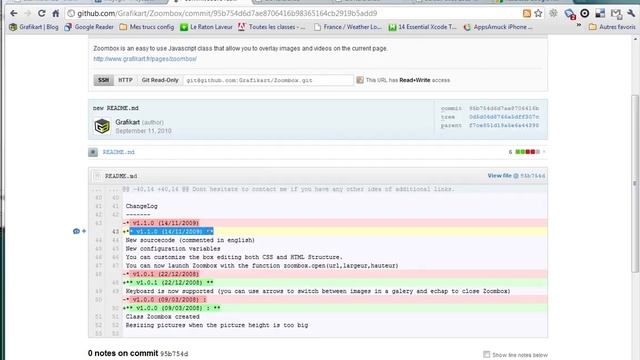640x360 pixels.
Task: Open the France / Weather bookmark
Action: [348, 27]
